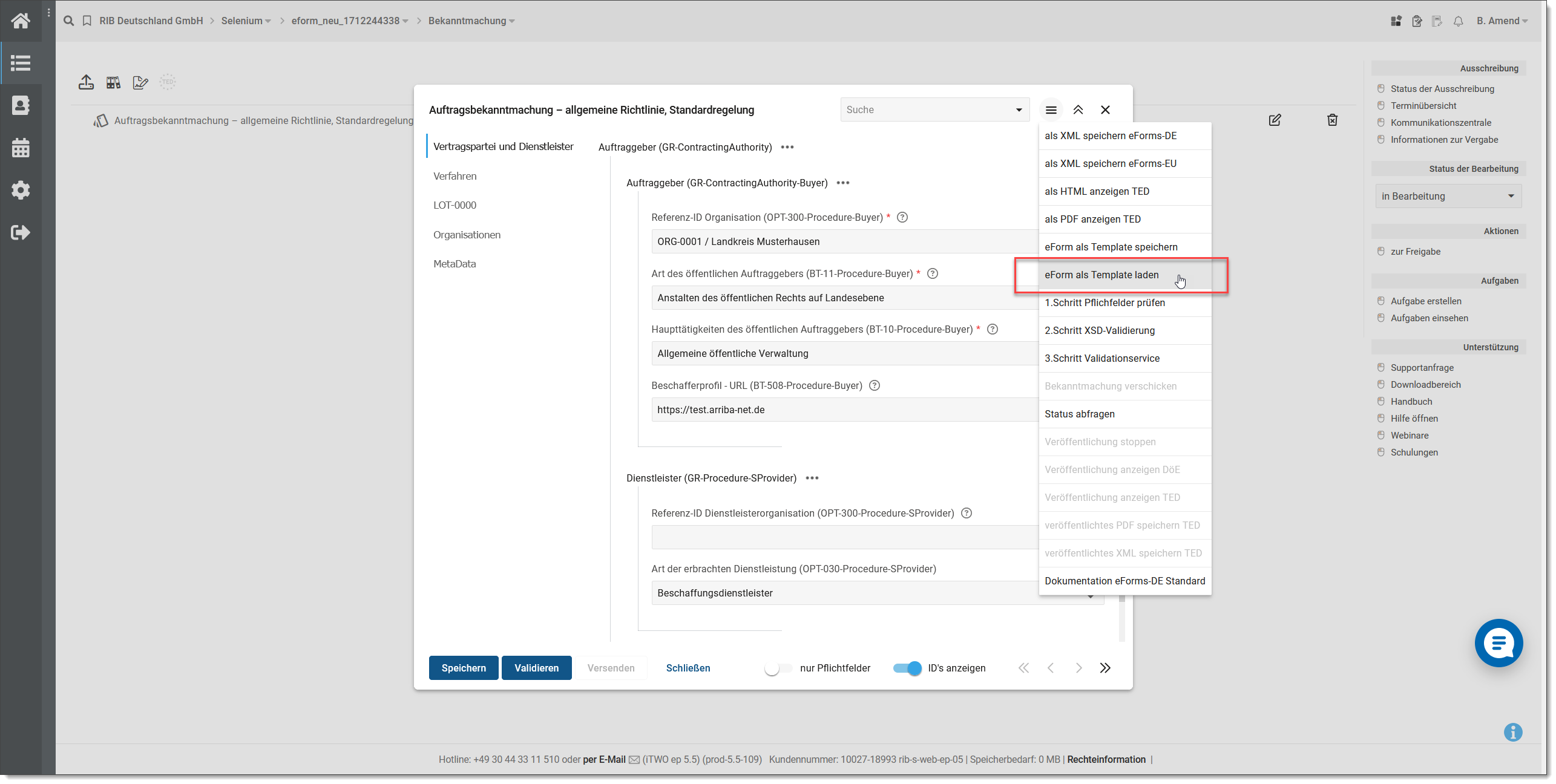Select eForm als Template laden
This screenshot has height=784, width=1556.
[1101, 275]
